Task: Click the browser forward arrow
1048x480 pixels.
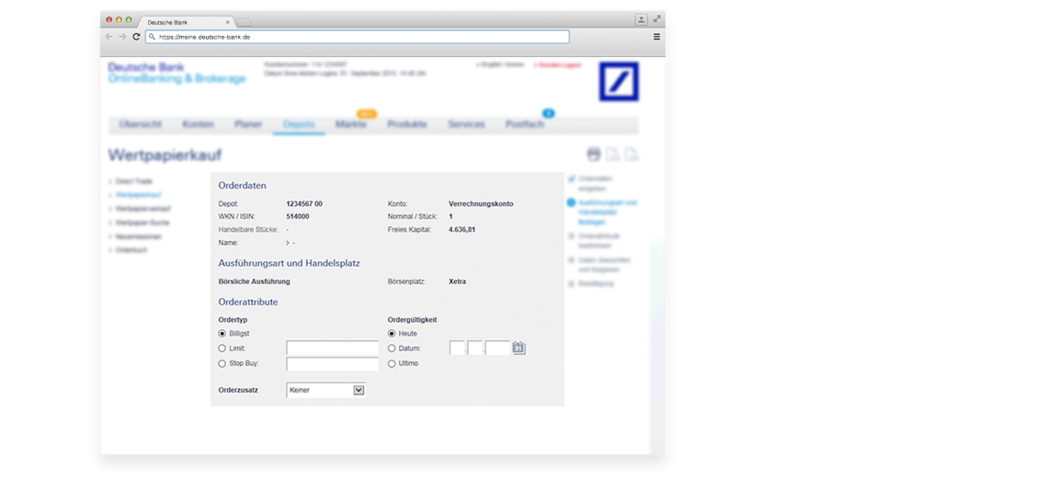Action: pos(122,37)
